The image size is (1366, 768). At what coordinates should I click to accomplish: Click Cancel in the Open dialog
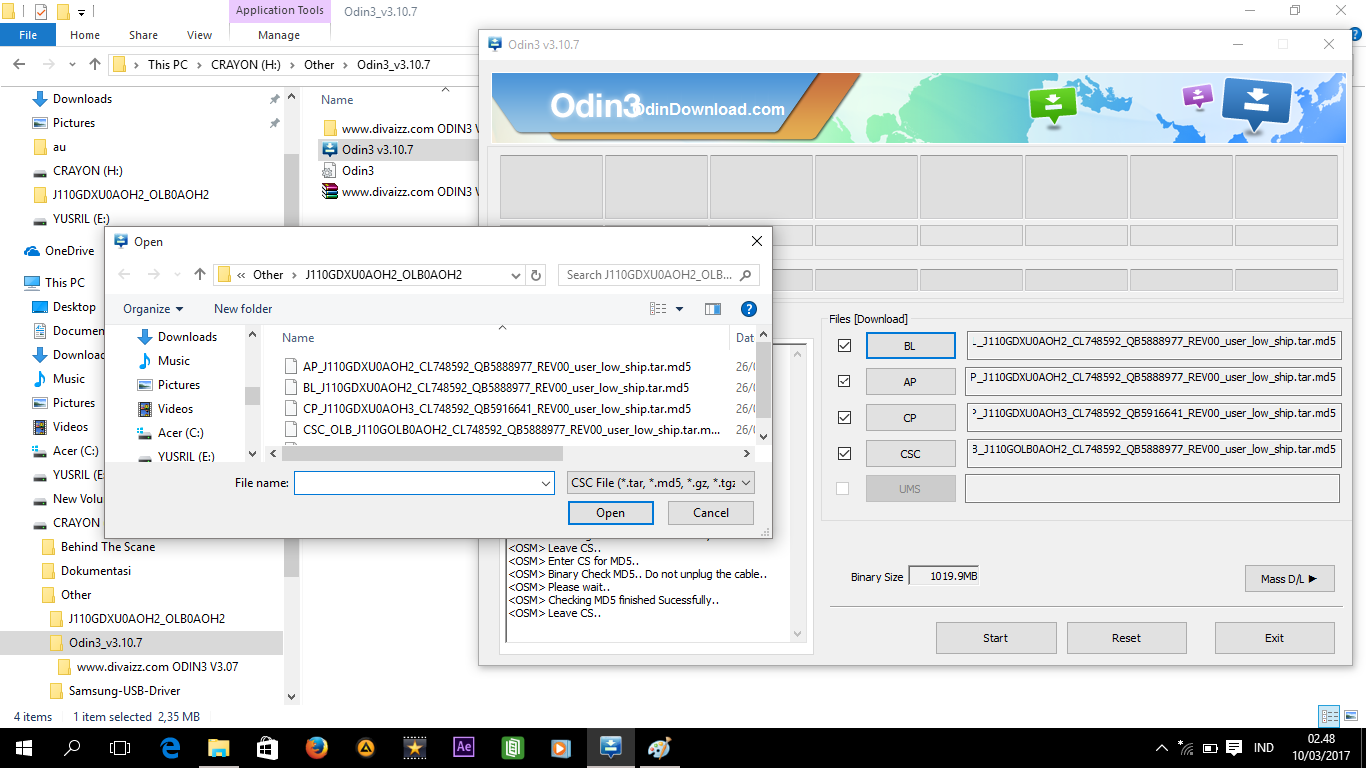pos(711,513)
